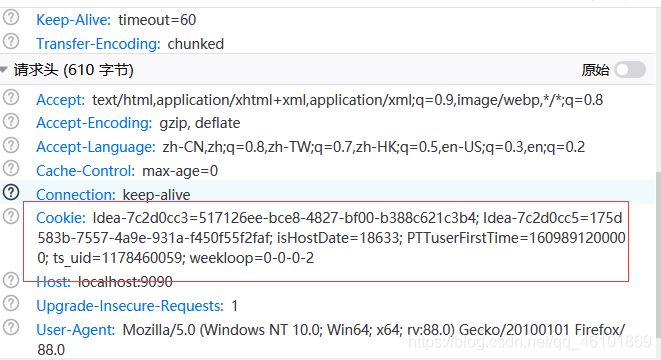661x360 pixels.
Task: Click question mark beside Accept-Language
Action: click(x=11, y=145)
